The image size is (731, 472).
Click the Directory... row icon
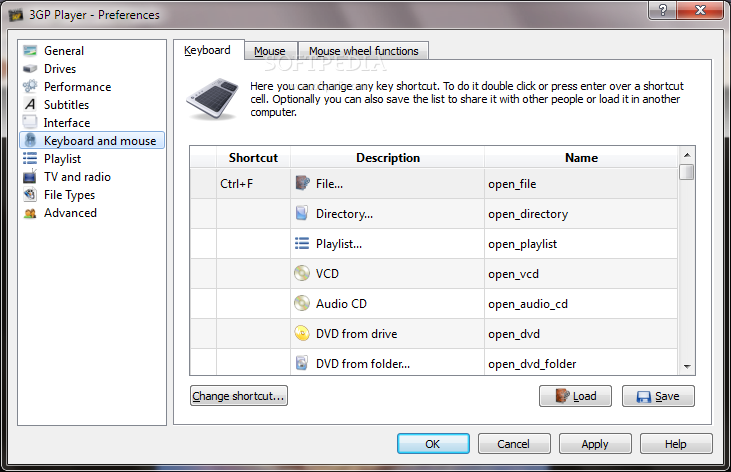pos(302,213)
